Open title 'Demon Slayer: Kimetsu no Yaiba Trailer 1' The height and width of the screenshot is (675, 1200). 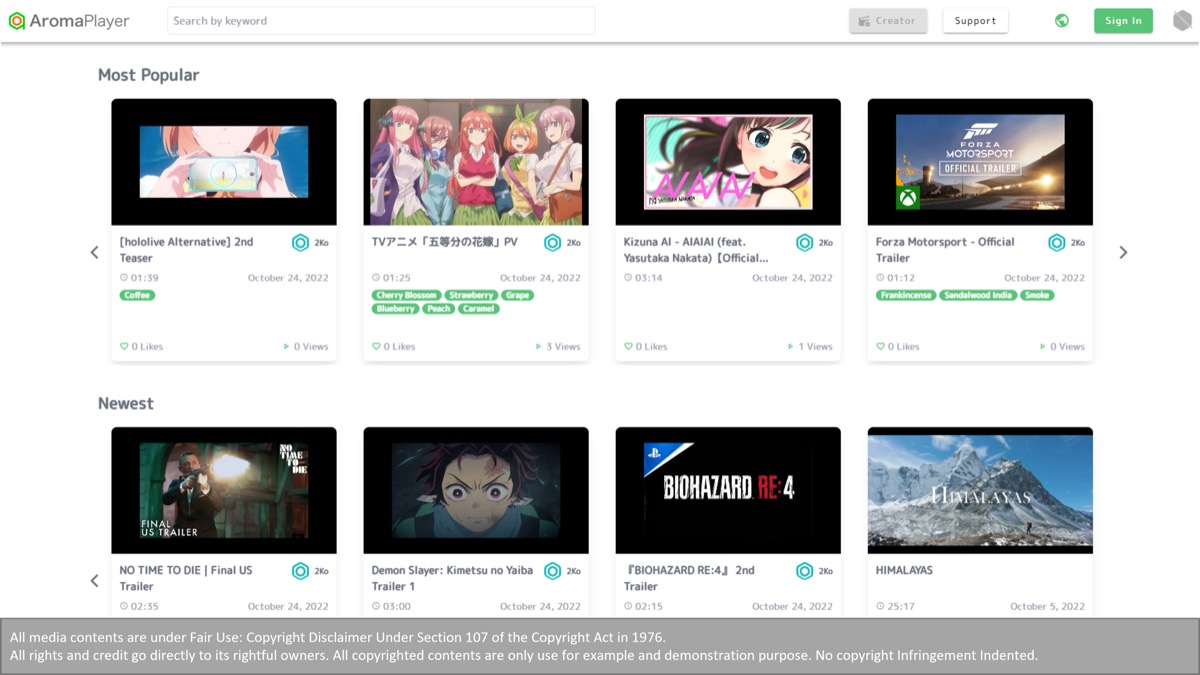(x=452, y=578)
